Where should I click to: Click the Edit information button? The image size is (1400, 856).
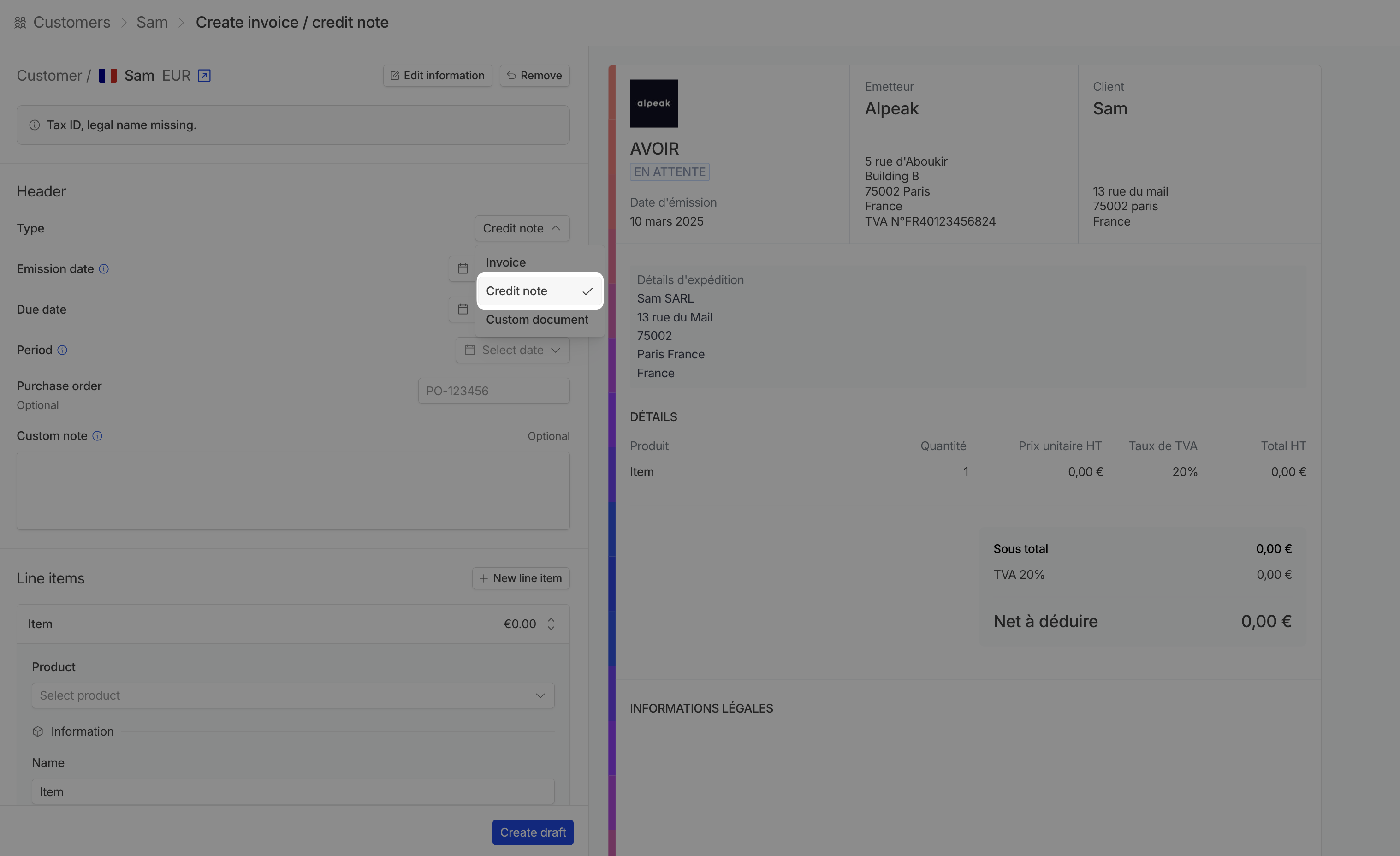pyautogui.click(x=437, y=76)
